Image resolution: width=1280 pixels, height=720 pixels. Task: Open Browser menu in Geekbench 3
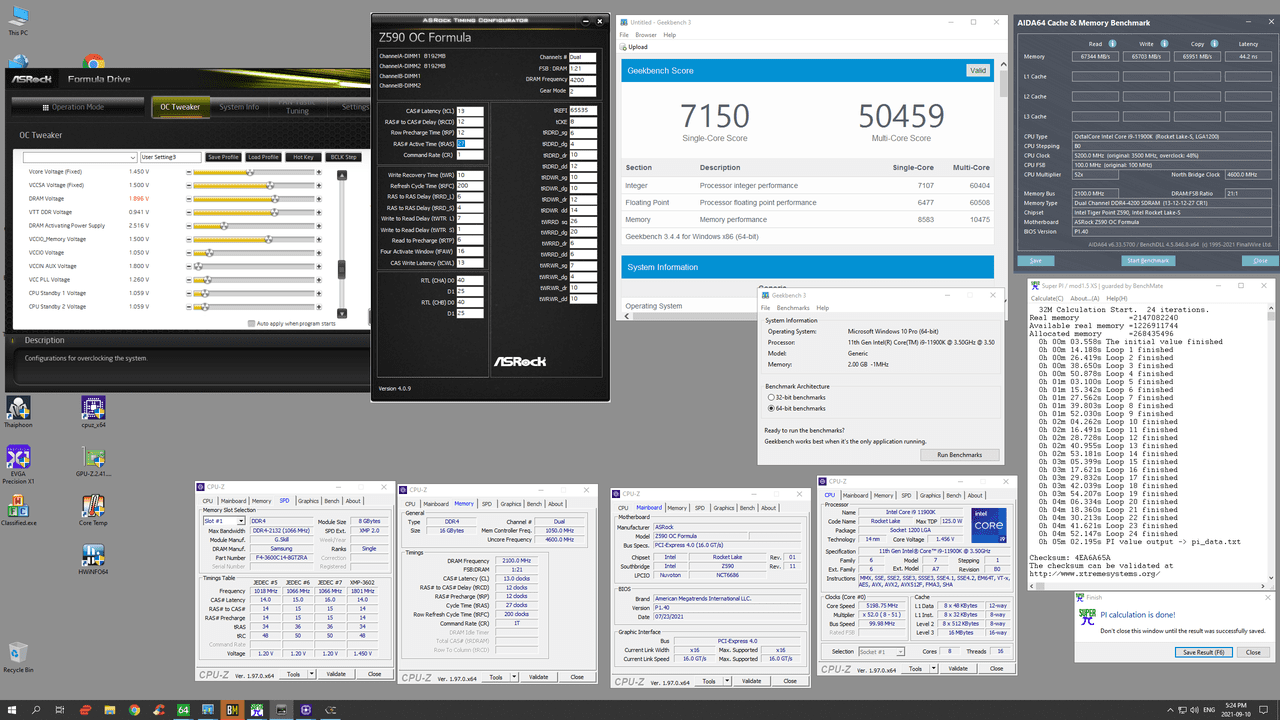(646, 35)
